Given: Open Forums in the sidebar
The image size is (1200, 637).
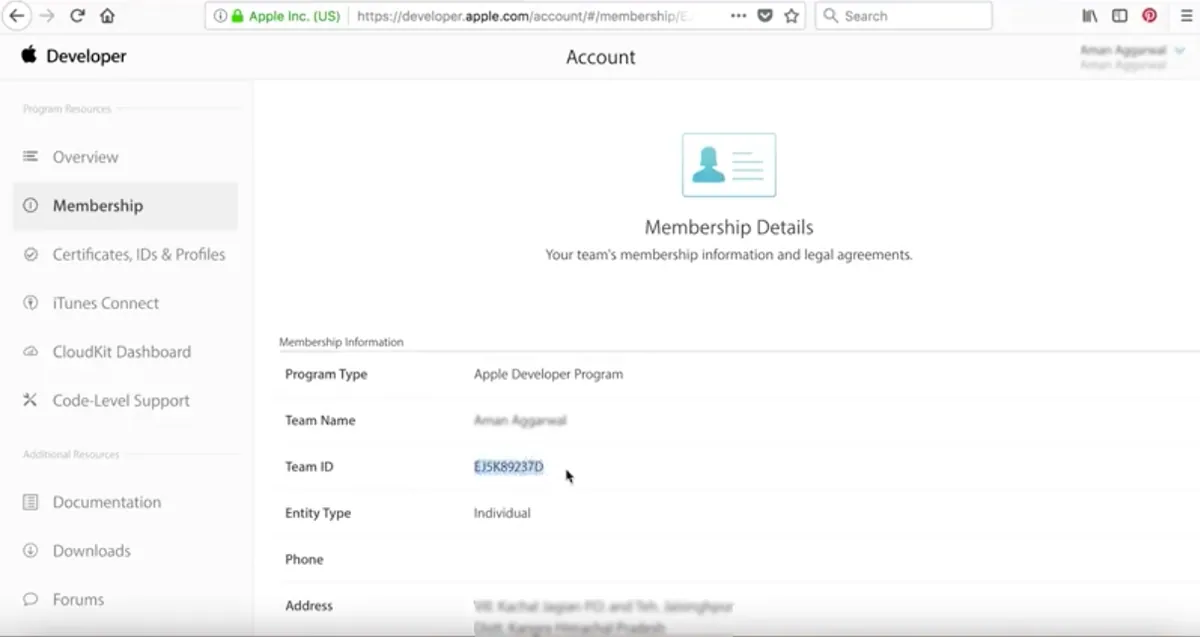Looking at the screenshot, I should pos(78,600).
